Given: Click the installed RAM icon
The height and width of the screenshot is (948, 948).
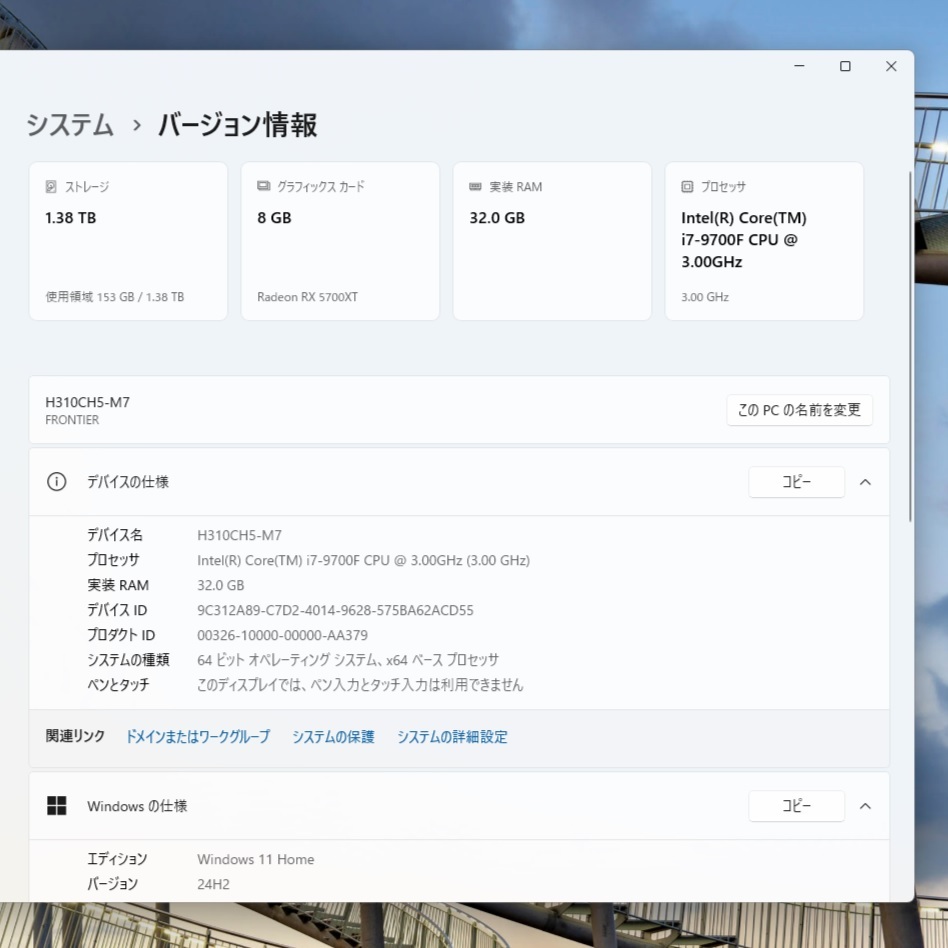Looking at the screenshot, I should pyautogui.click(x=475, y=187).
